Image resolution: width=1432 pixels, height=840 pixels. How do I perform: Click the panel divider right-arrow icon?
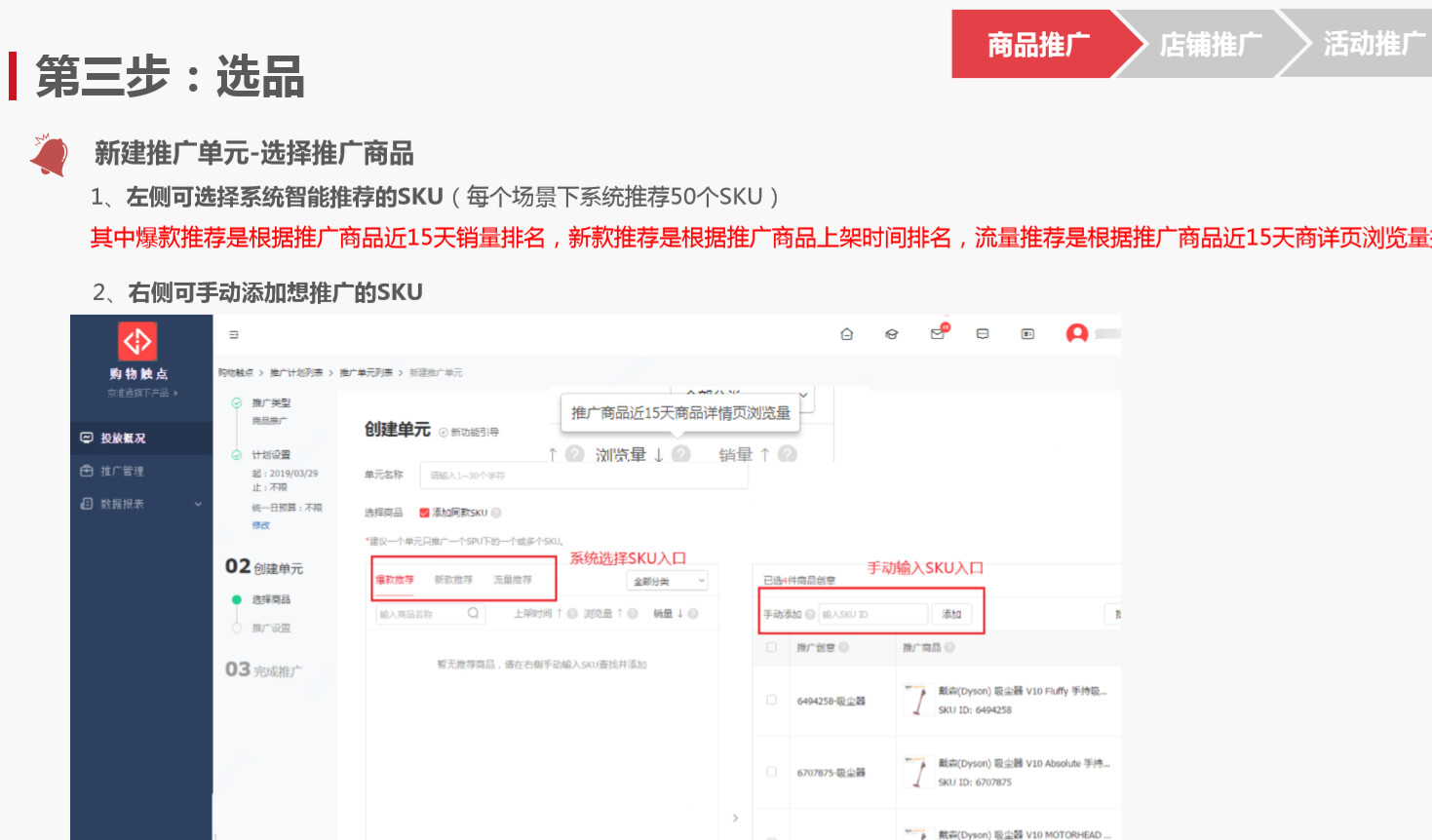[735, 819]
